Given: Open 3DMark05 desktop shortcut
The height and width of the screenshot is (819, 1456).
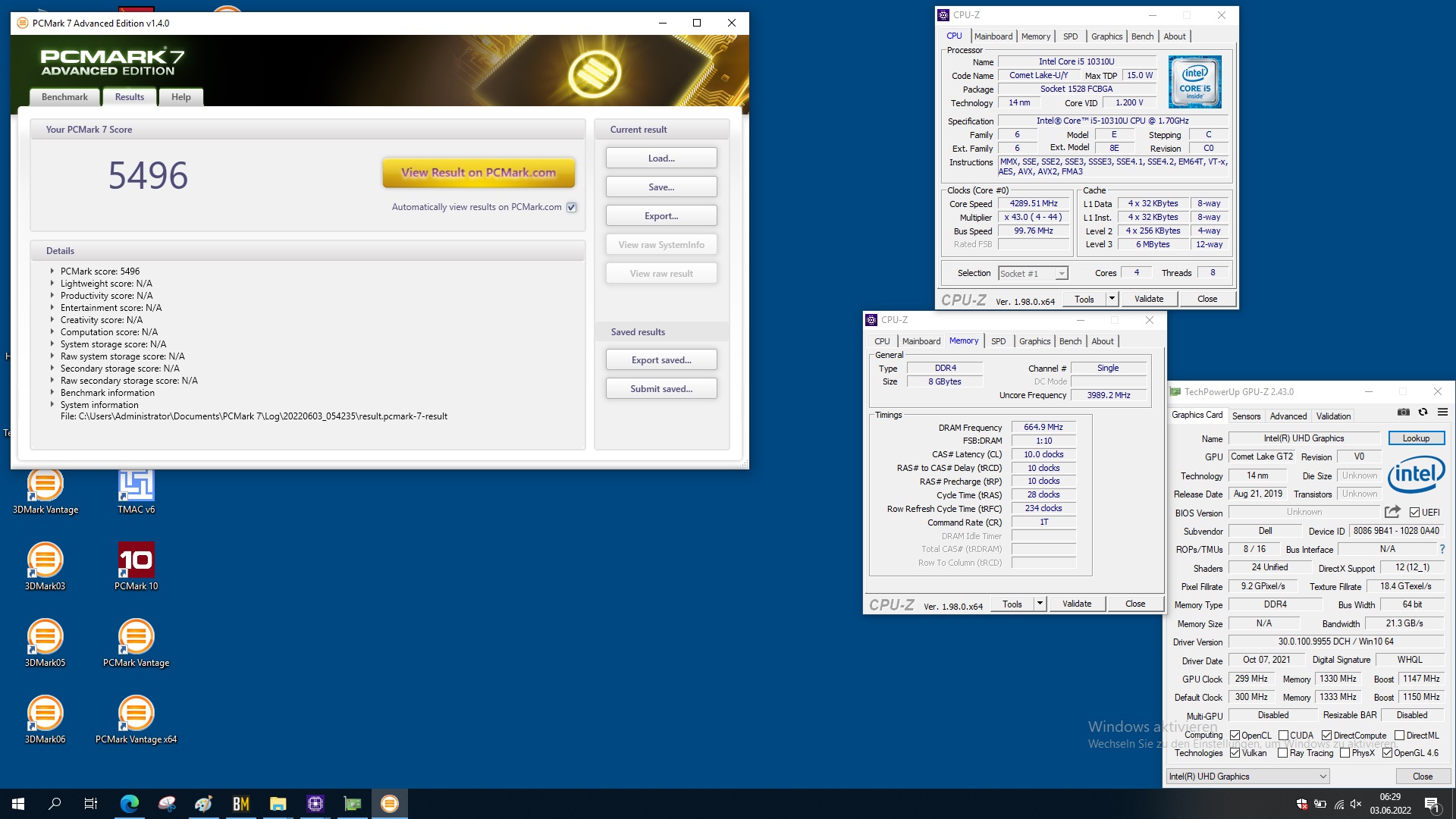Looking at the screenshot, I should 45,643.
